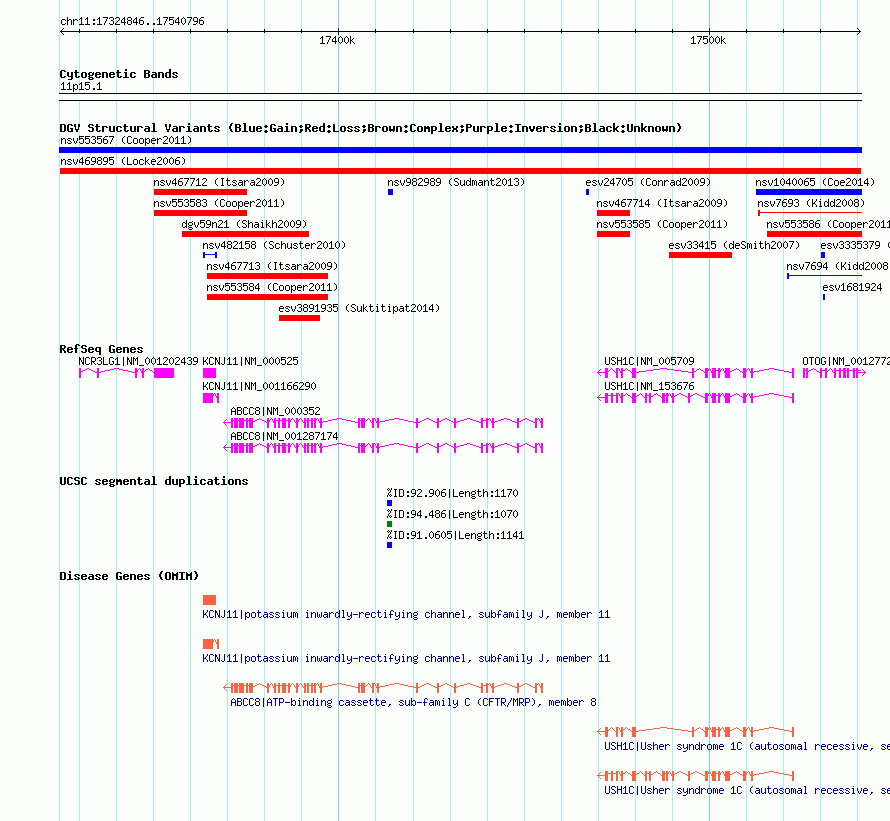Select the nsv553584 (Cooper2011) variant label

pyautogui.click(x=272, y=287)
